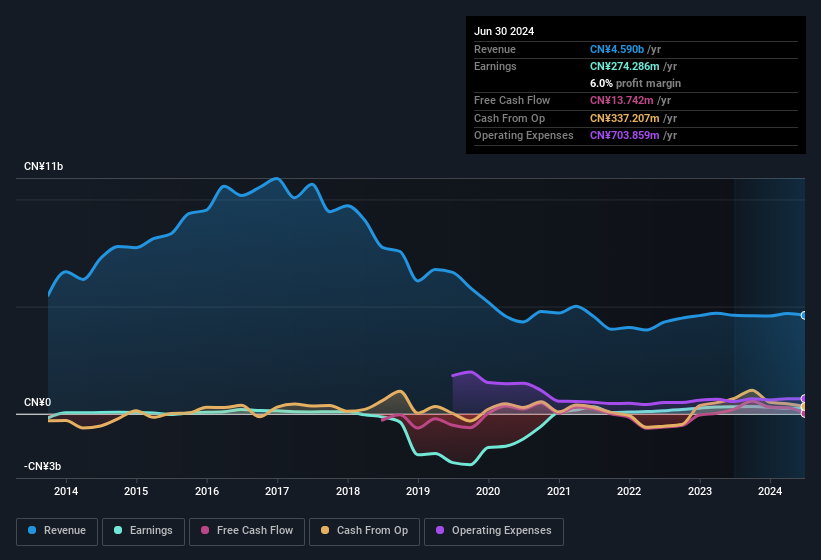Click the 6.0% profit margin text

pyautogui.click(x=635, y=83)
